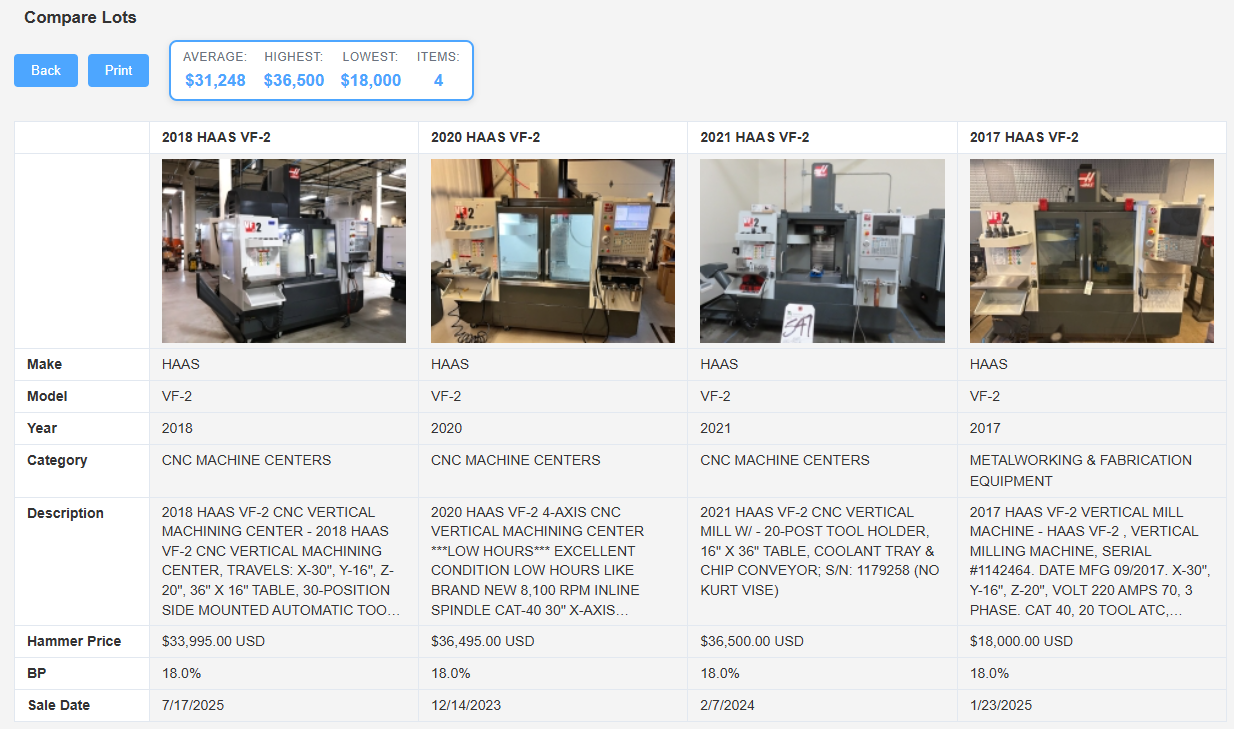The height and width of the screenshot is (729, 1234).
Task: Click the 2017 lot description with SERIAL #1142464
Action: pos(1091,561)
